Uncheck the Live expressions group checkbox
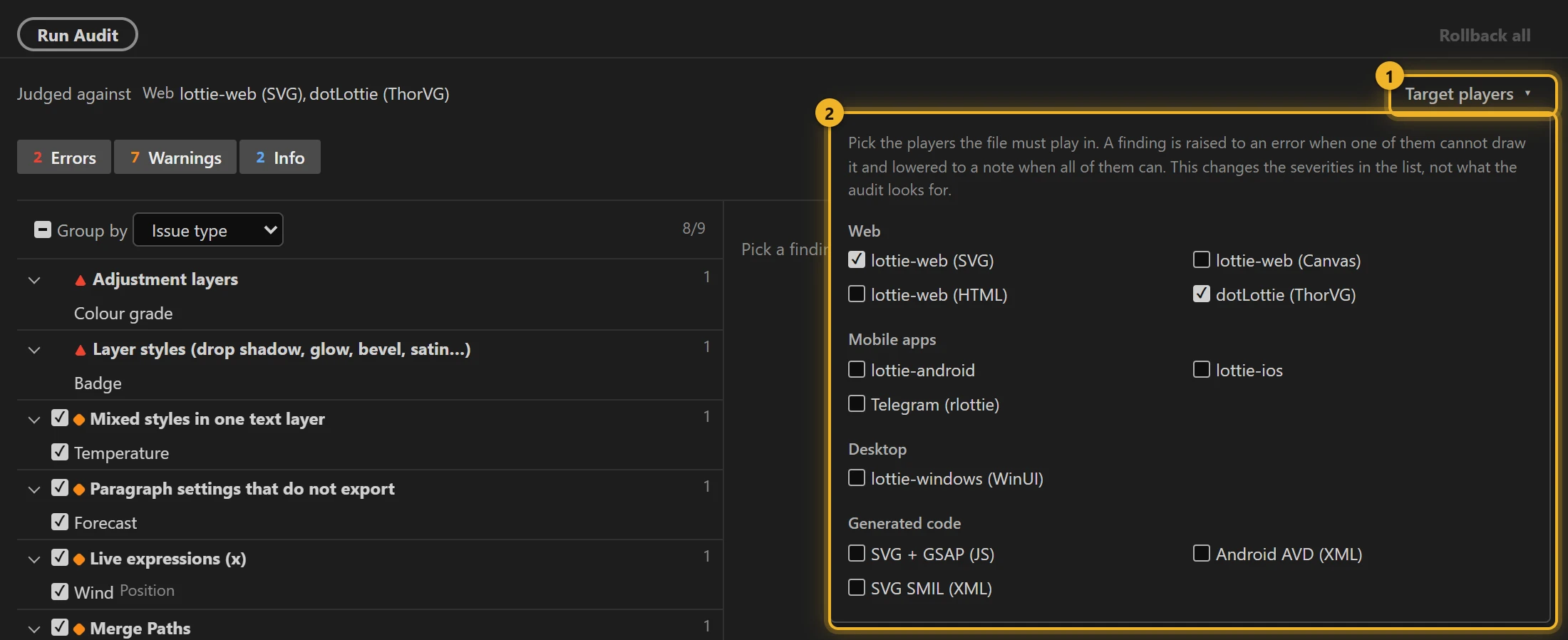Screen dimensions: 1568x640 (x=60, y=558)
